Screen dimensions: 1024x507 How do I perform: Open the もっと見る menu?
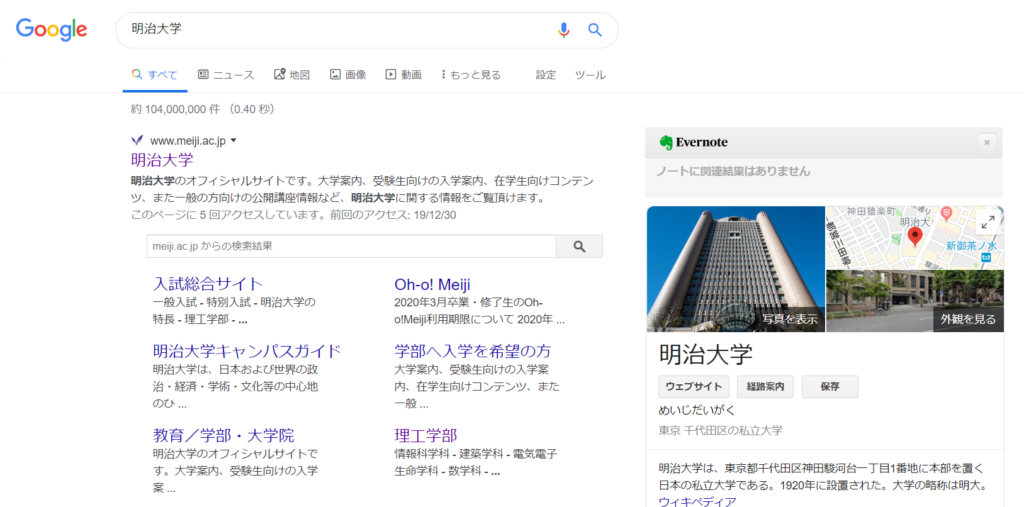(471, 74)
